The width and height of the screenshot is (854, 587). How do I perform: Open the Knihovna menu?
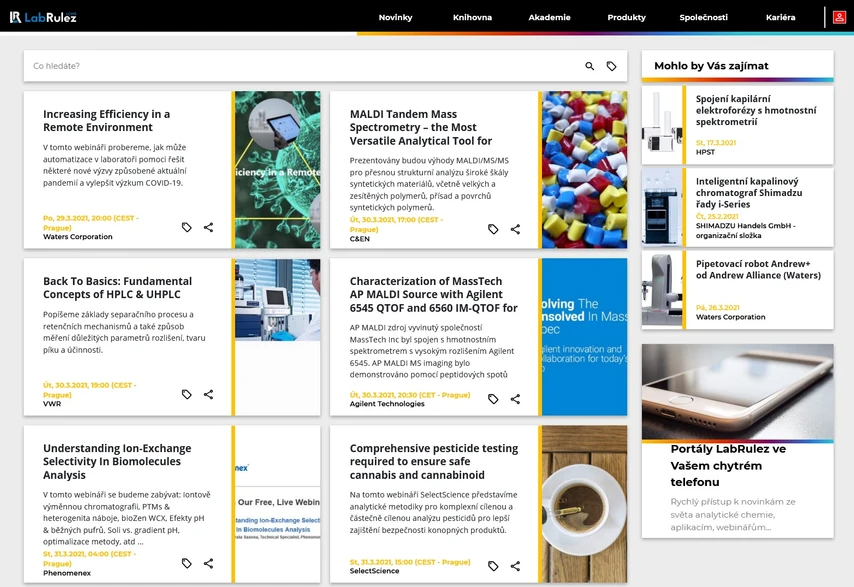472,17
